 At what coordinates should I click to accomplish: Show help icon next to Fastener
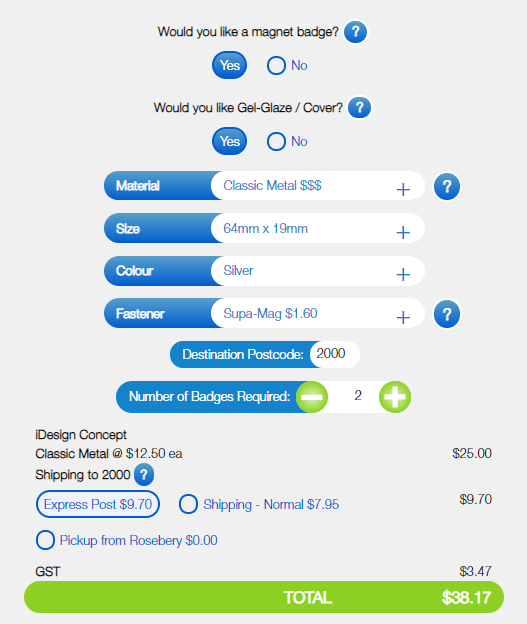point(447,314)
